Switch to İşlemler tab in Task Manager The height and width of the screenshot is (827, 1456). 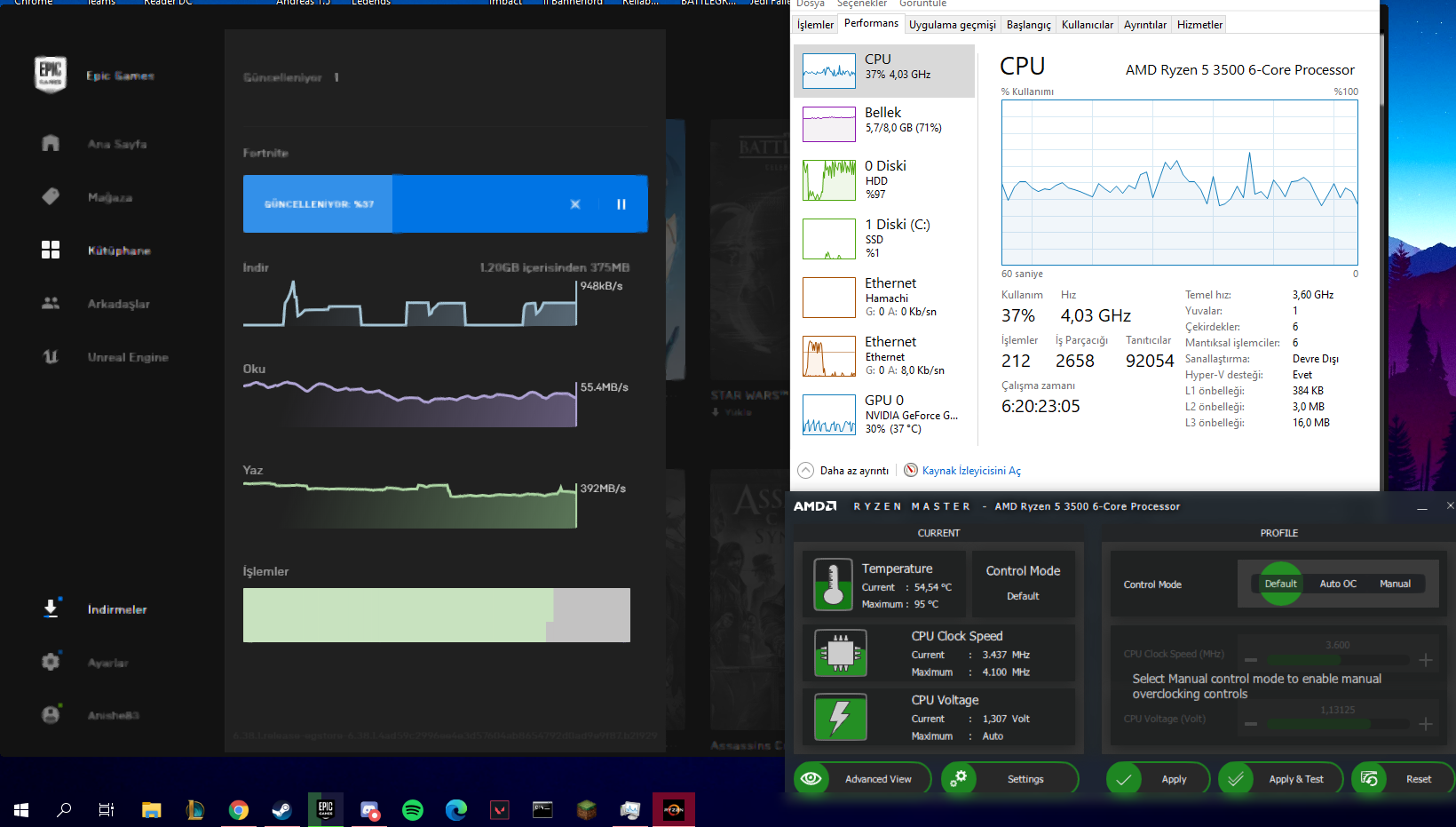point(815,25)
